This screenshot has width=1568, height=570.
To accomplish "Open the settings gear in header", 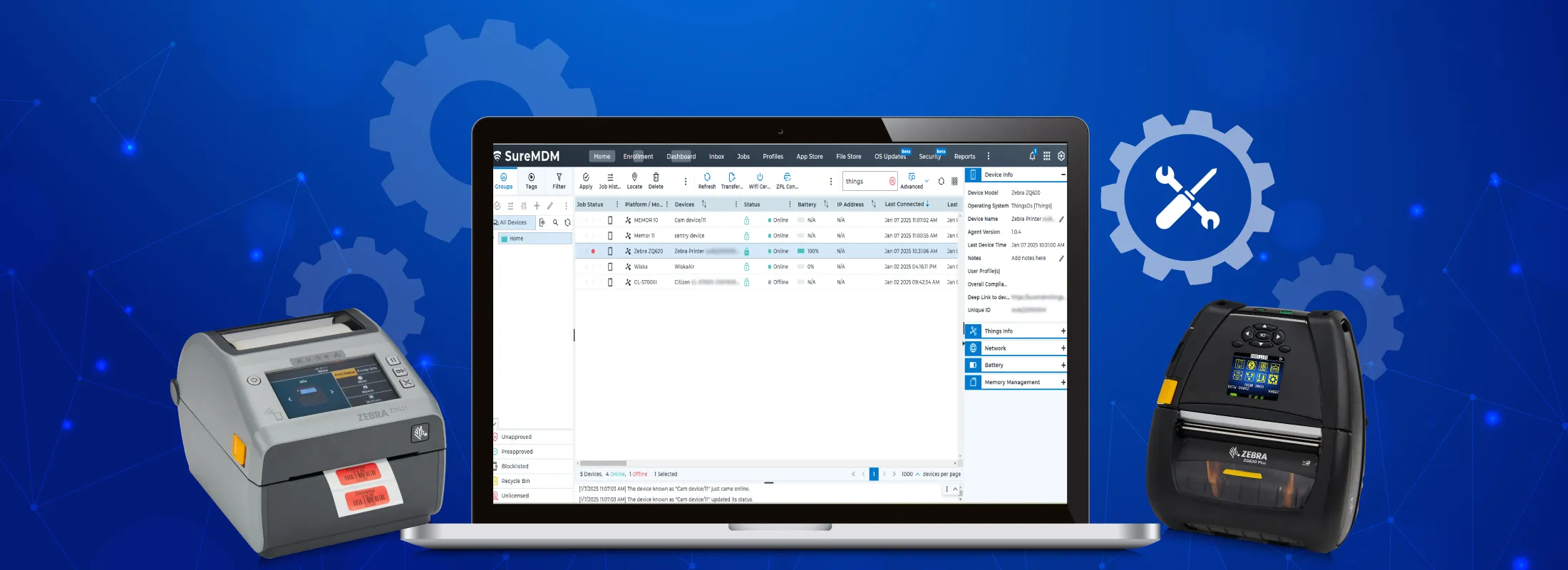I will pyautogui.click(x=1061, y=156).
